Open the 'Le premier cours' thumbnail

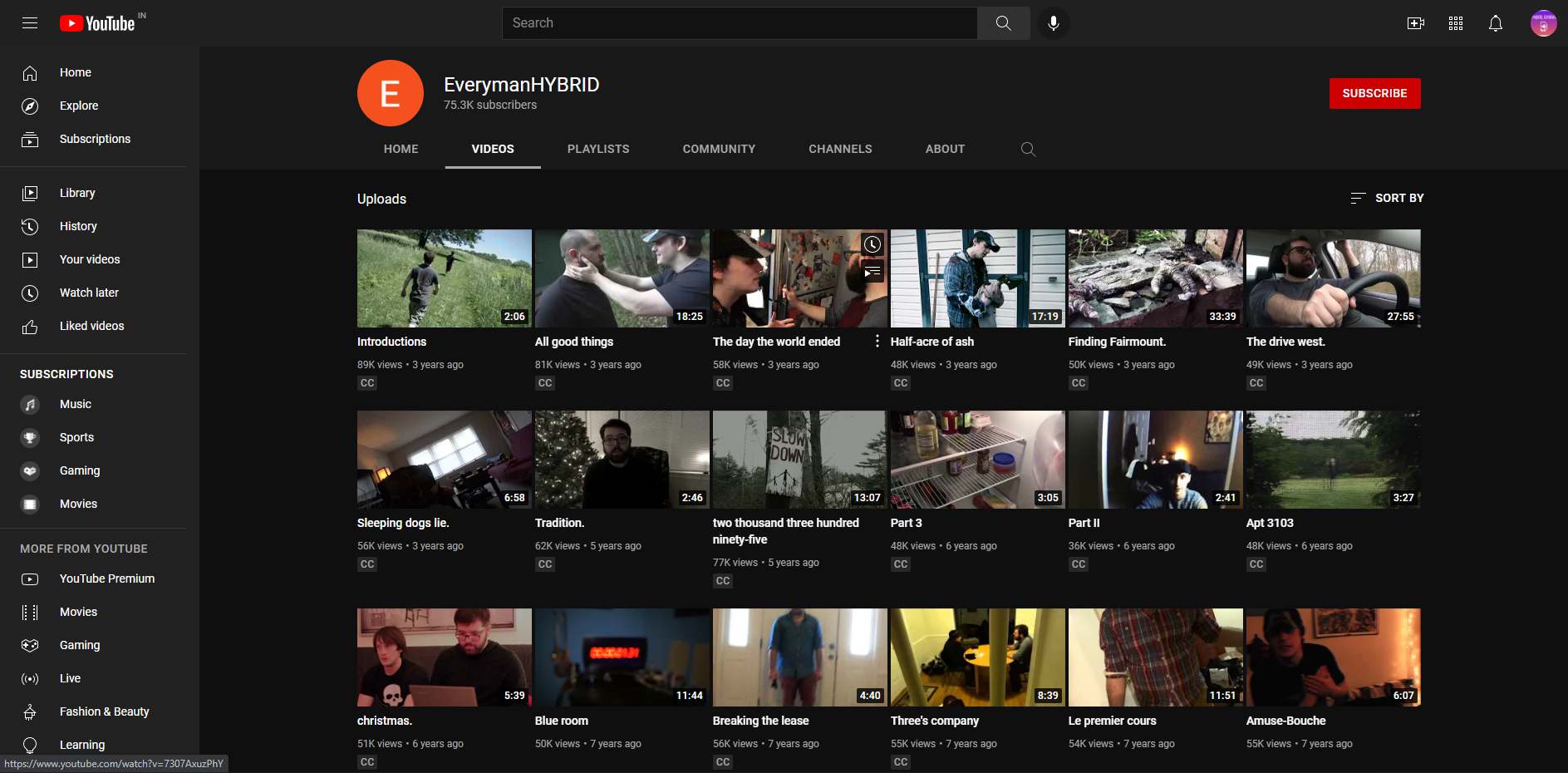coord(1156,657)
